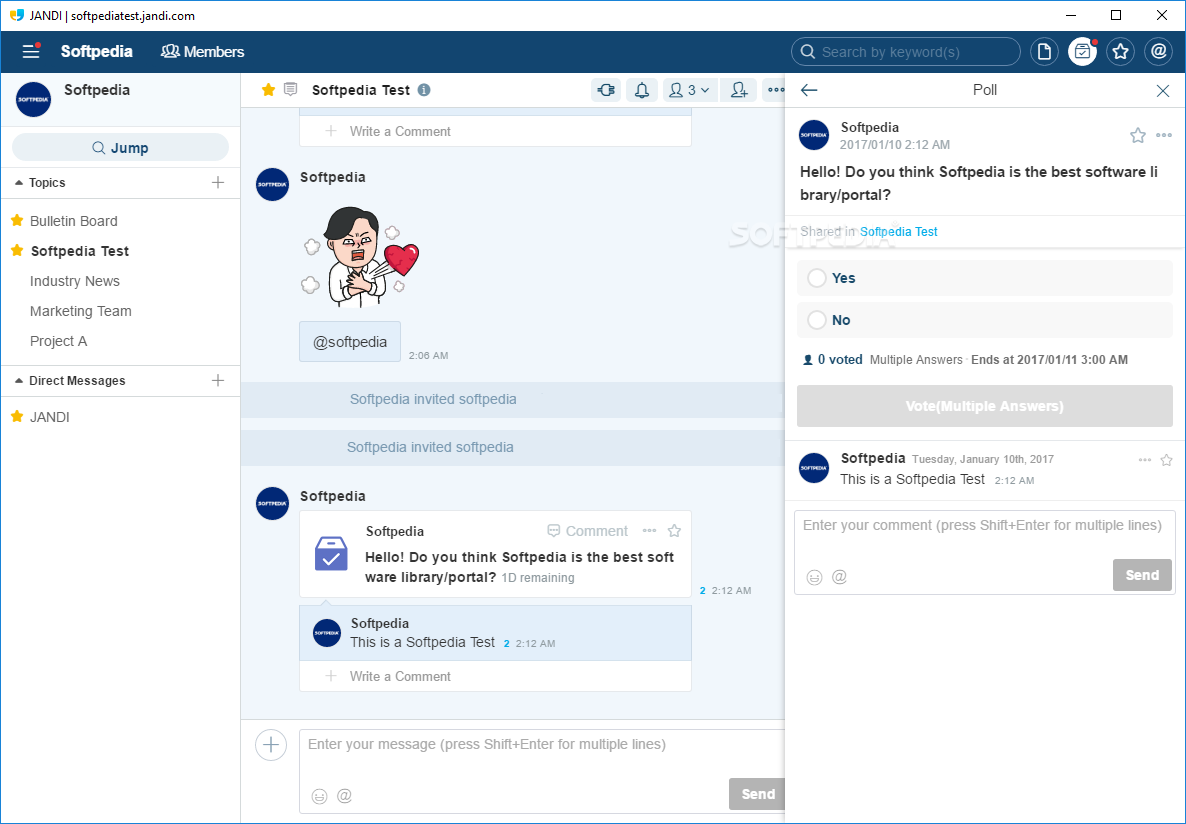Open poll question text in chat
The width and height of the screenshot is (1186, 824).
click(519, 567)
